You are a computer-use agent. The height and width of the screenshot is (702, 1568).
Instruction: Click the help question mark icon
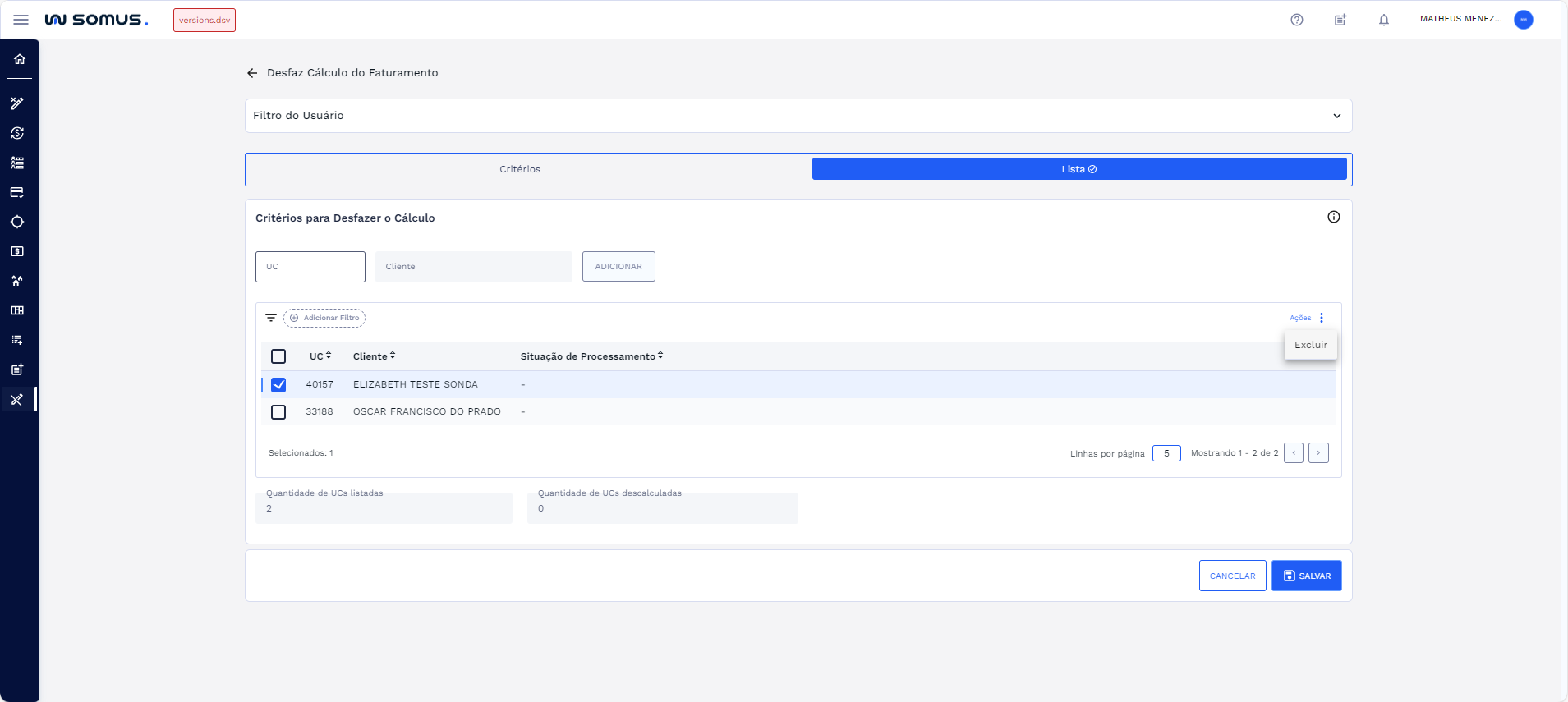pos(1297,19)
